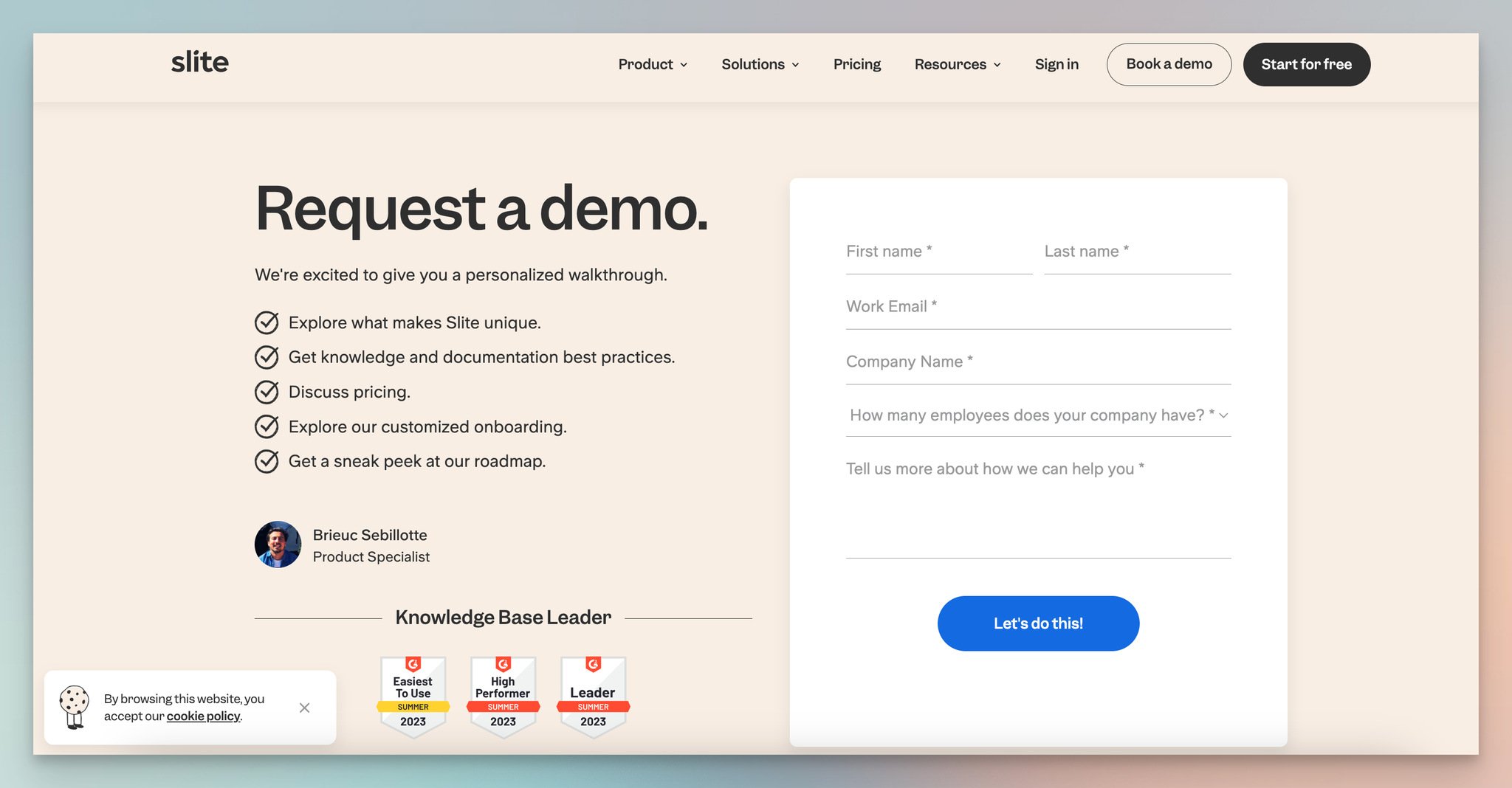Click the Start for free button

tap(1306, 64)
